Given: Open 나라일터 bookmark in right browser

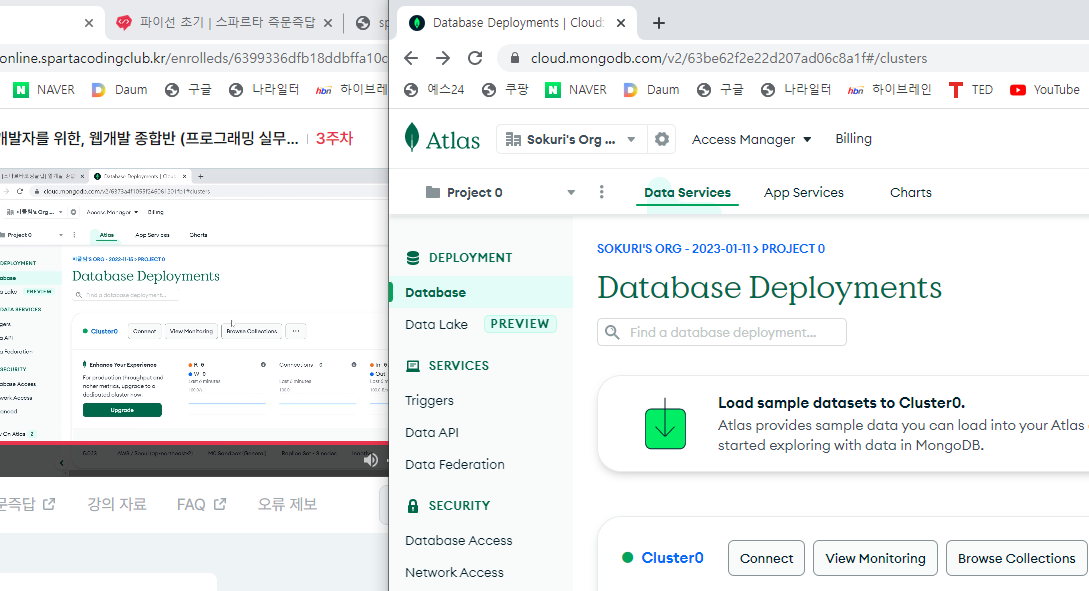Looking at the screenshot, I should 796,90.
